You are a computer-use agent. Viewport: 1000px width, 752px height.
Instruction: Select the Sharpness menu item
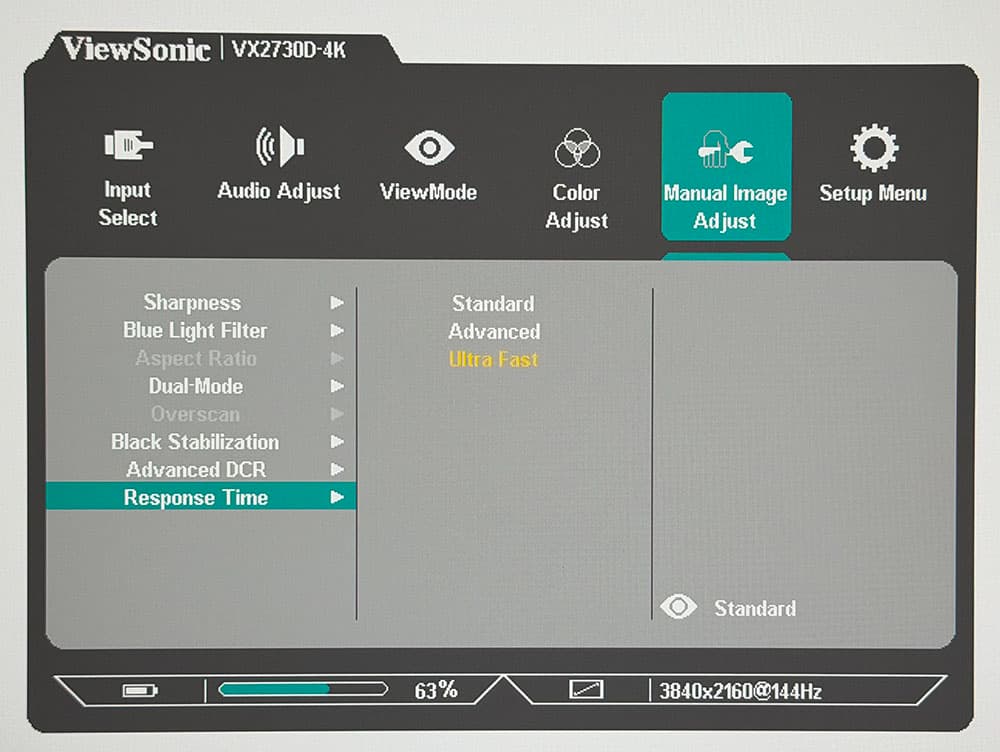tap(192, 303)
